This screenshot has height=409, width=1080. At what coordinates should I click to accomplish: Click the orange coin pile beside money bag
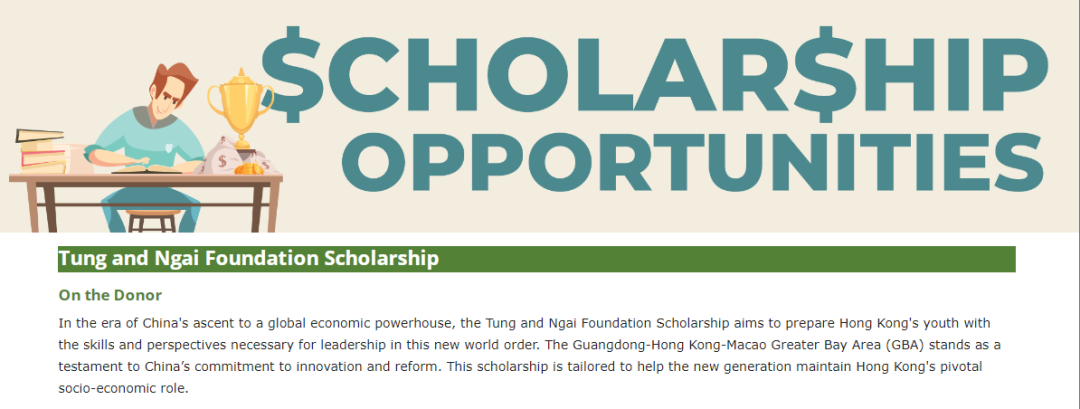tap(249, 168)
